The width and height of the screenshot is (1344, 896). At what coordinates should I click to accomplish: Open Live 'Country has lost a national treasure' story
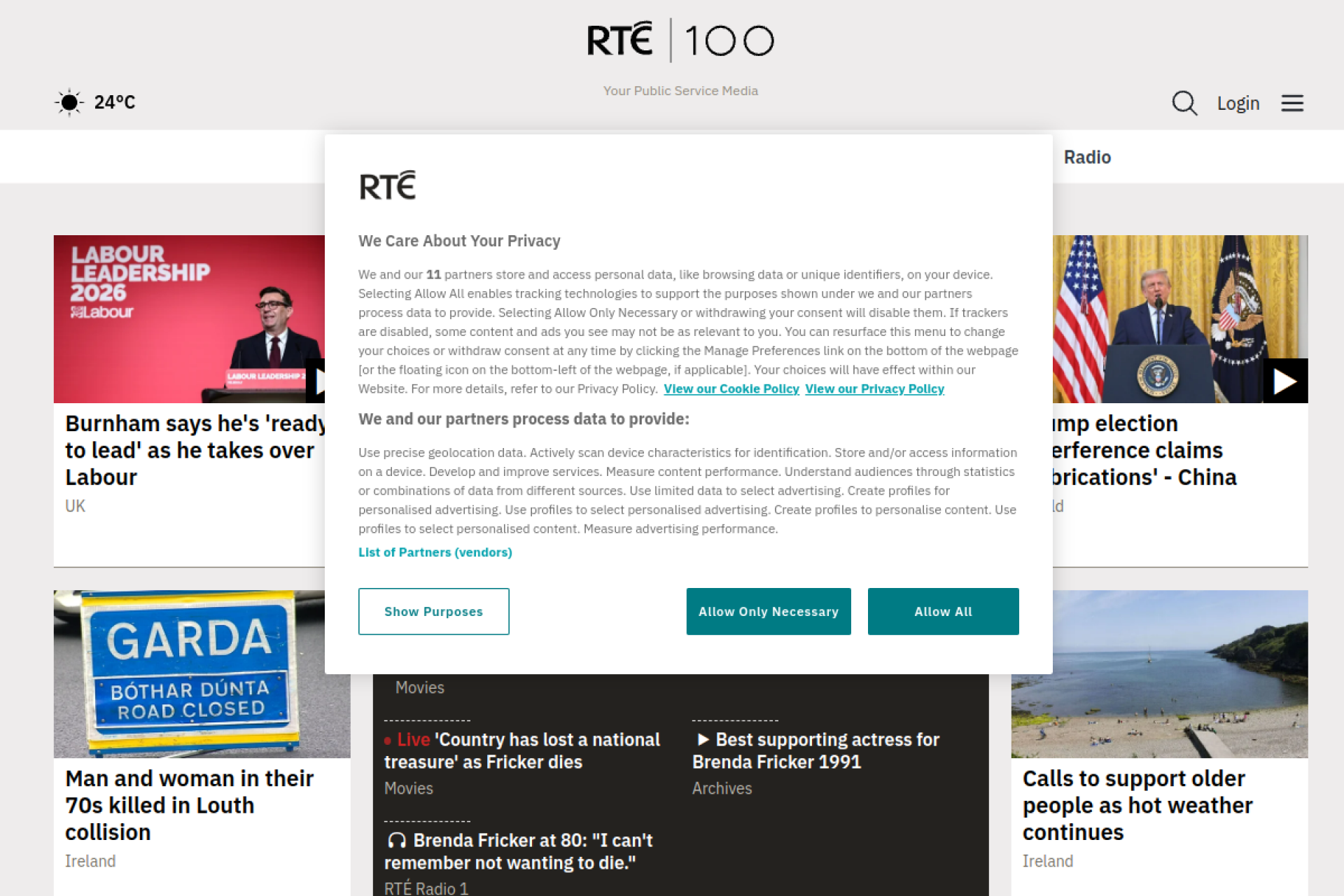click(x=522, y=750)
